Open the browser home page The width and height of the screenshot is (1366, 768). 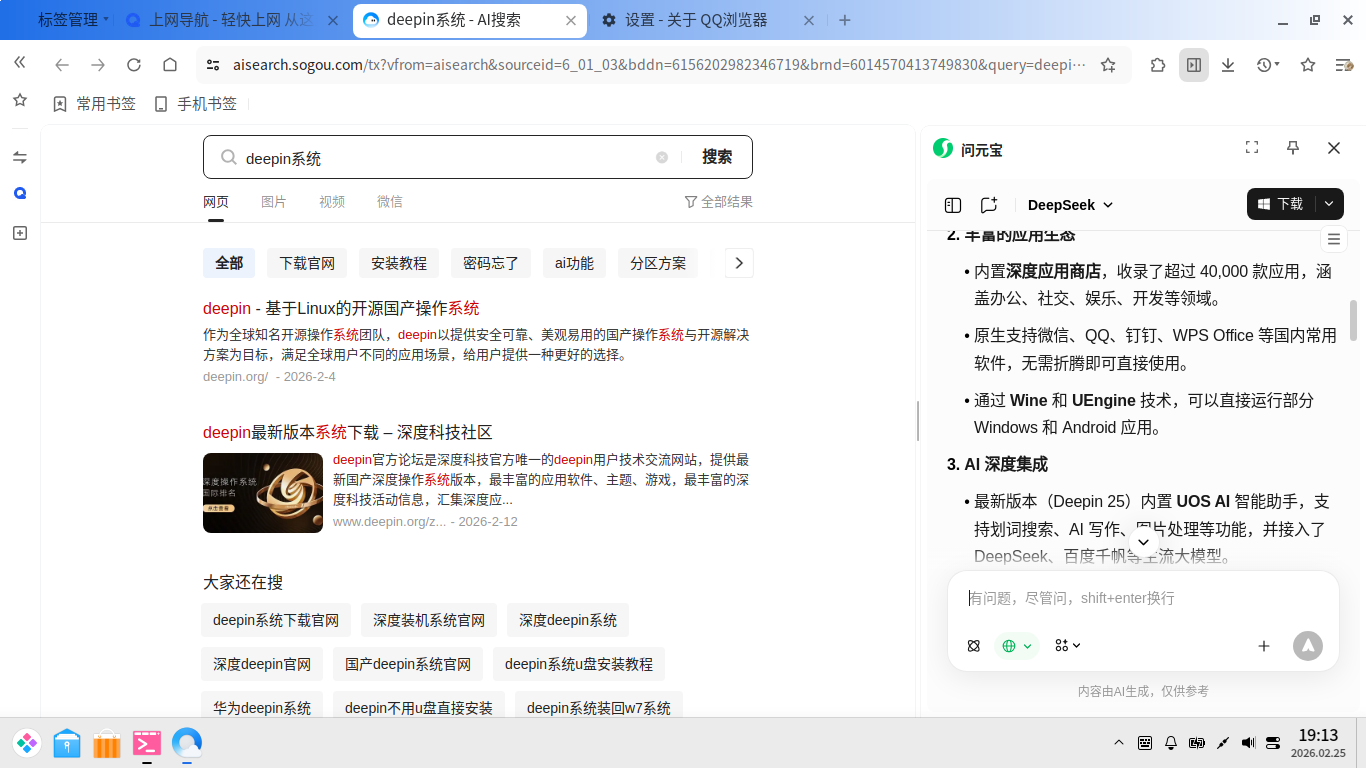click(170, 65)
